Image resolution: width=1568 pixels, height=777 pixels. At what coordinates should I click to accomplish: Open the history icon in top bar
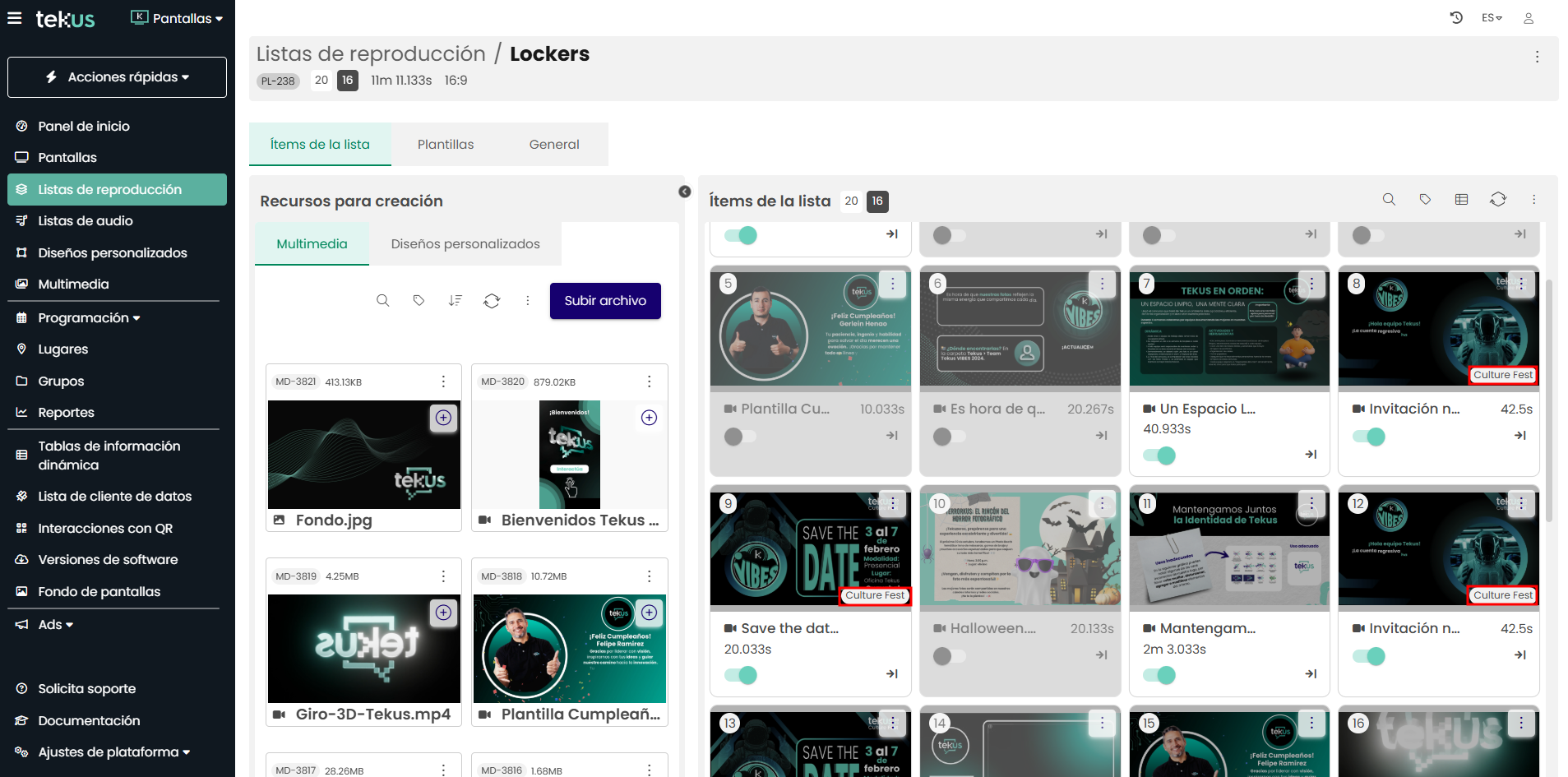(1456, 18)
